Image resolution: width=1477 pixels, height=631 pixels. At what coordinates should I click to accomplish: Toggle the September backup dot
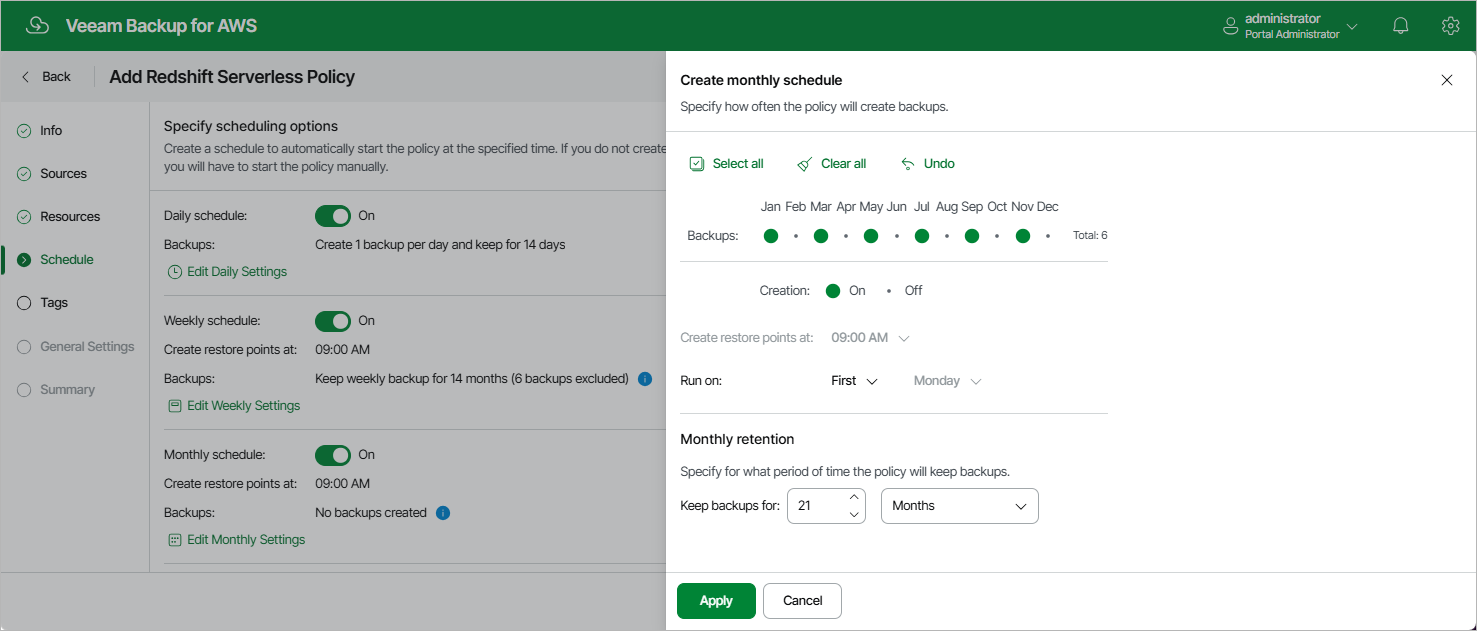pyautogui.click(x=972, y=236)
